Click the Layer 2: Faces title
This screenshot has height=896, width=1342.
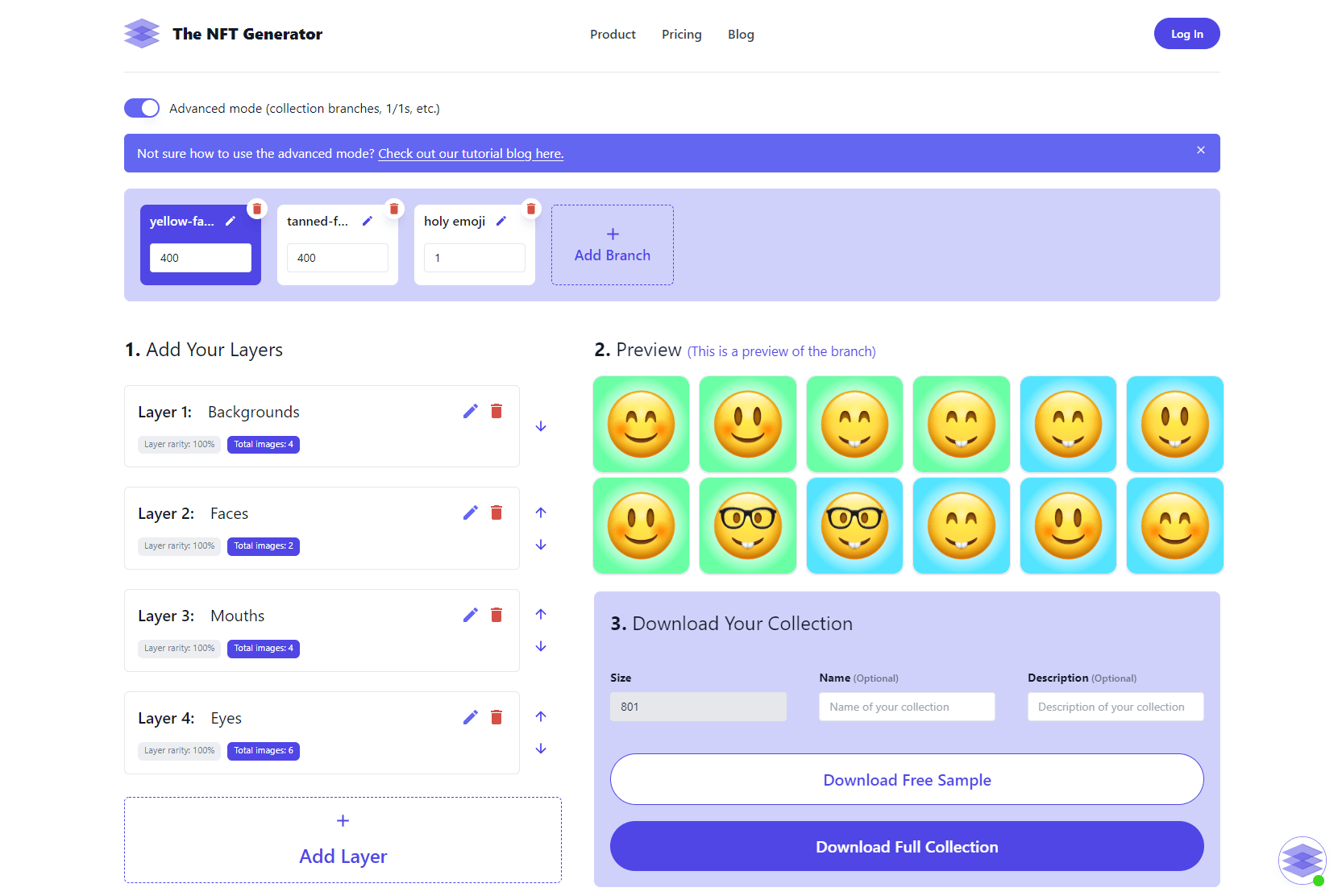[x=193, y=513]
